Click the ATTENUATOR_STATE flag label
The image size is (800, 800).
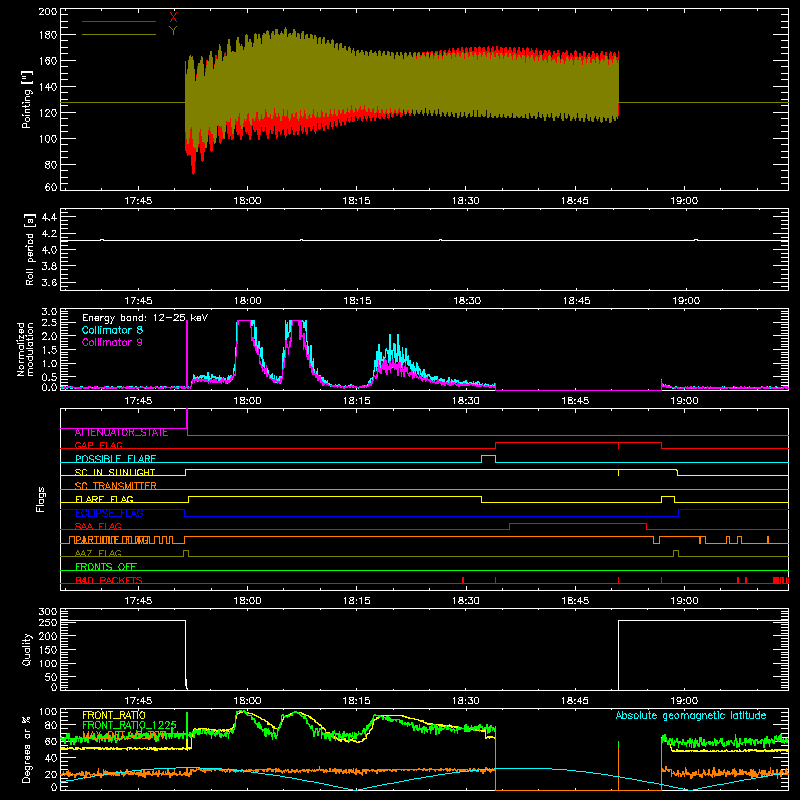click(121, 432)
